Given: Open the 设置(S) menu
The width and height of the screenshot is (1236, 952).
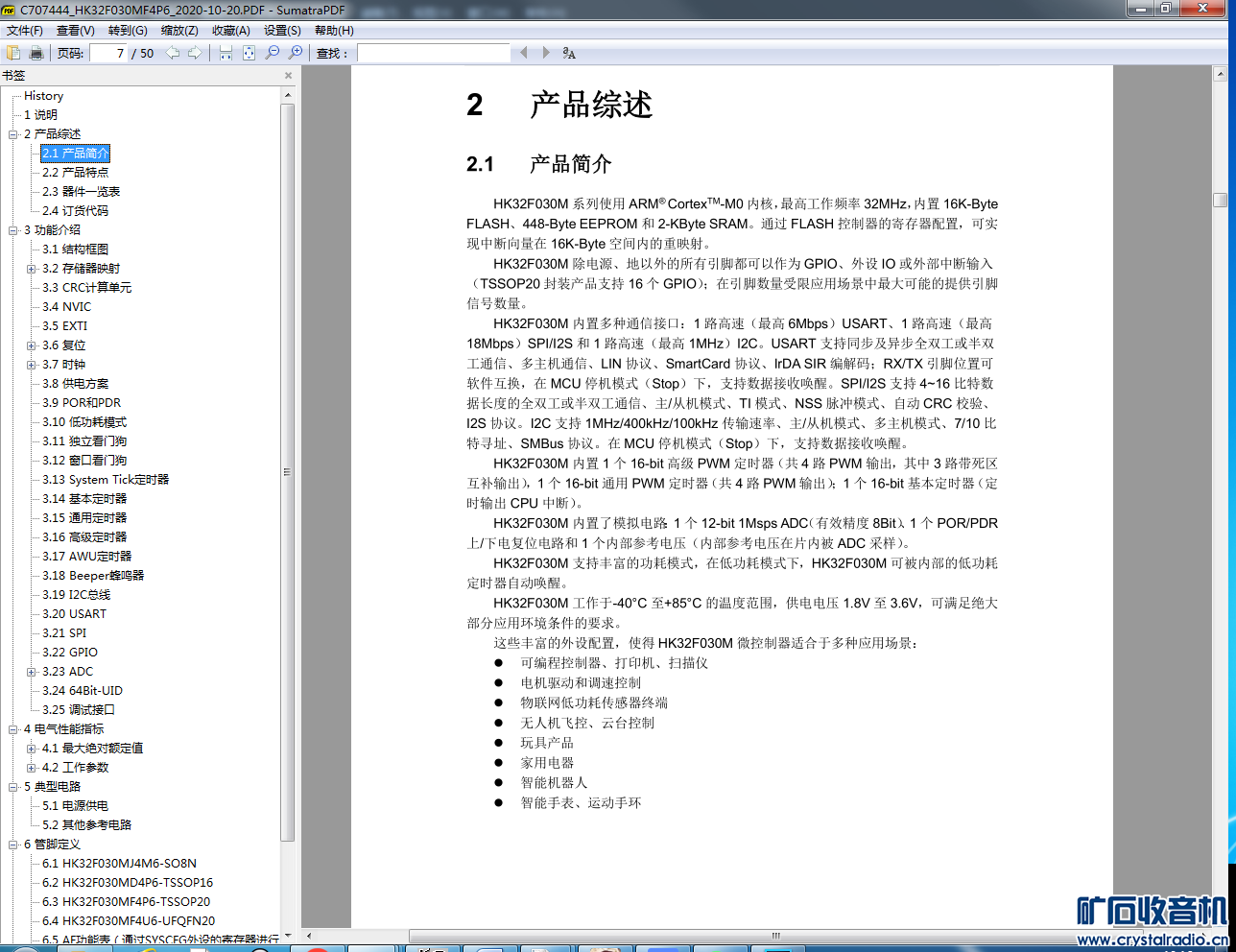Looking at the screenshot, I should [x=282, y=31].
